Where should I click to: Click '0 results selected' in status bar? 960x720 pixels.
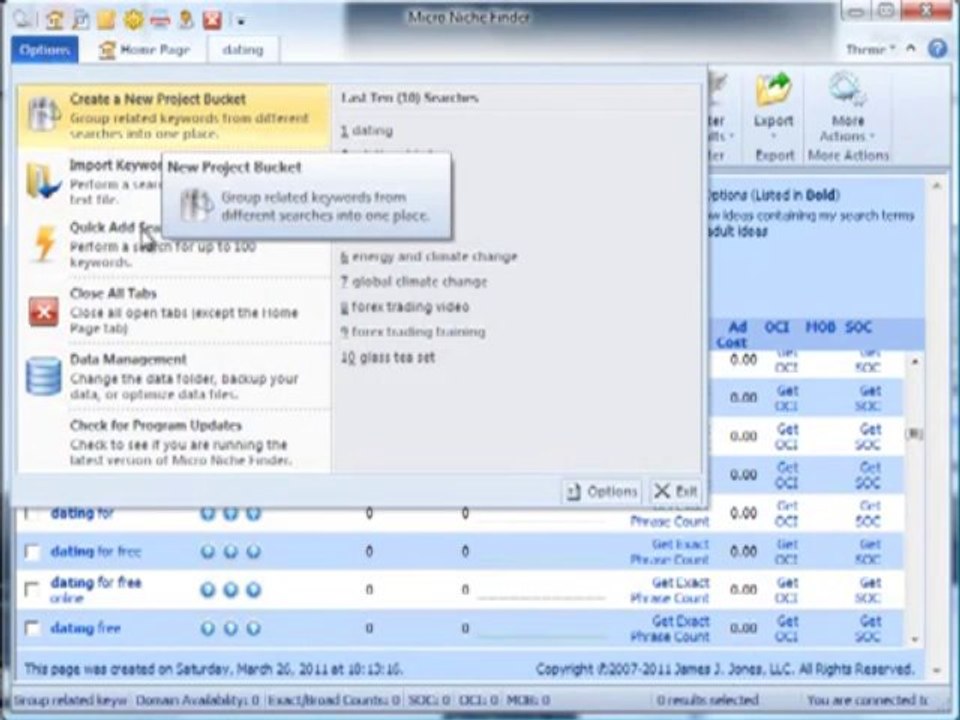707,699
